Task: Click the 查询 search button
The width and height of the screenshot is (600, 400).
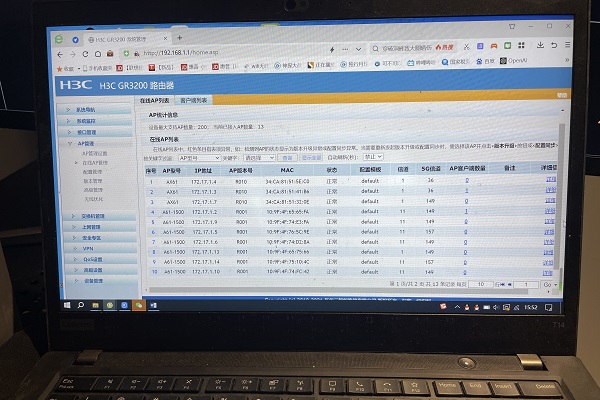Action: [284, 157]
